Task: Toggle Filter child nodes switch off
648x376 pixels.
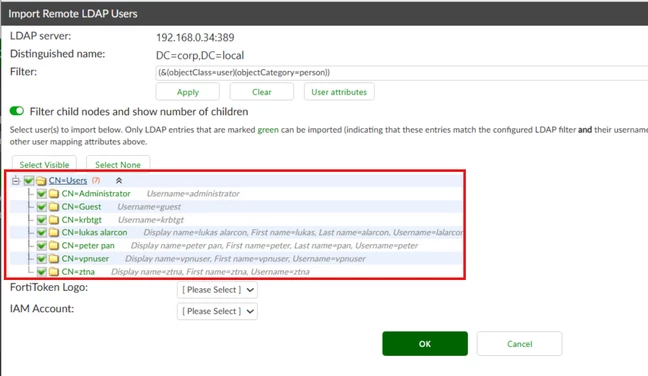Action: click(17, 111)
